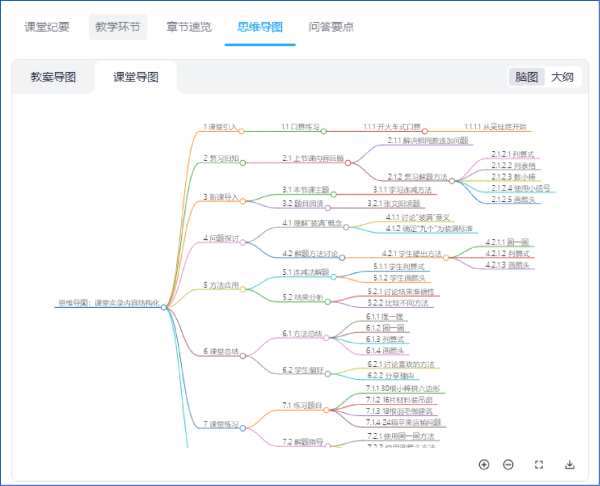Switch to the 教案导图 sub-tab
Screen dimensions: 600x486
(53, 77)
